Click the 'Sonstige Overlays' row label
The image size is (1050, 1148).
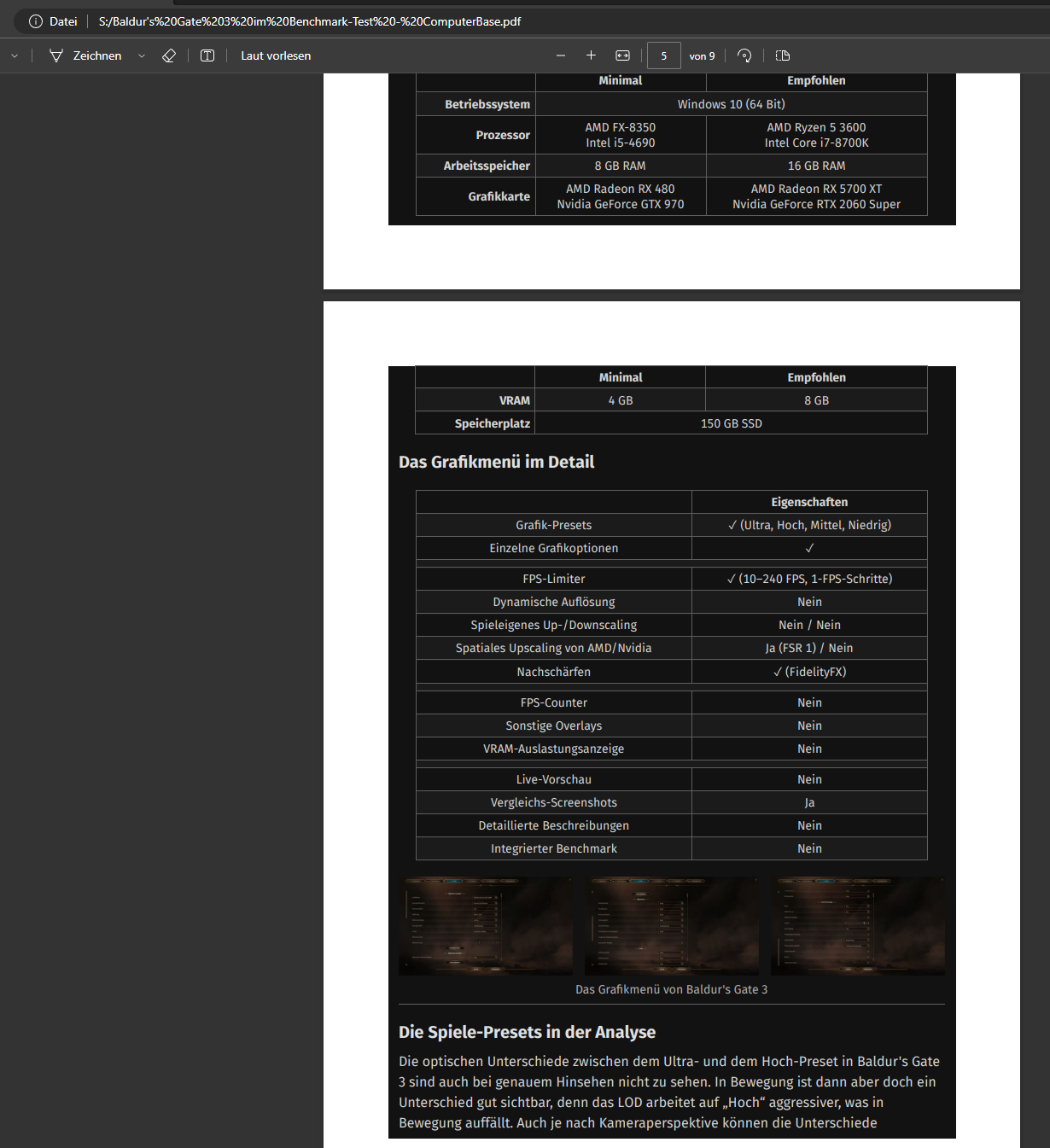click(554, 726)
